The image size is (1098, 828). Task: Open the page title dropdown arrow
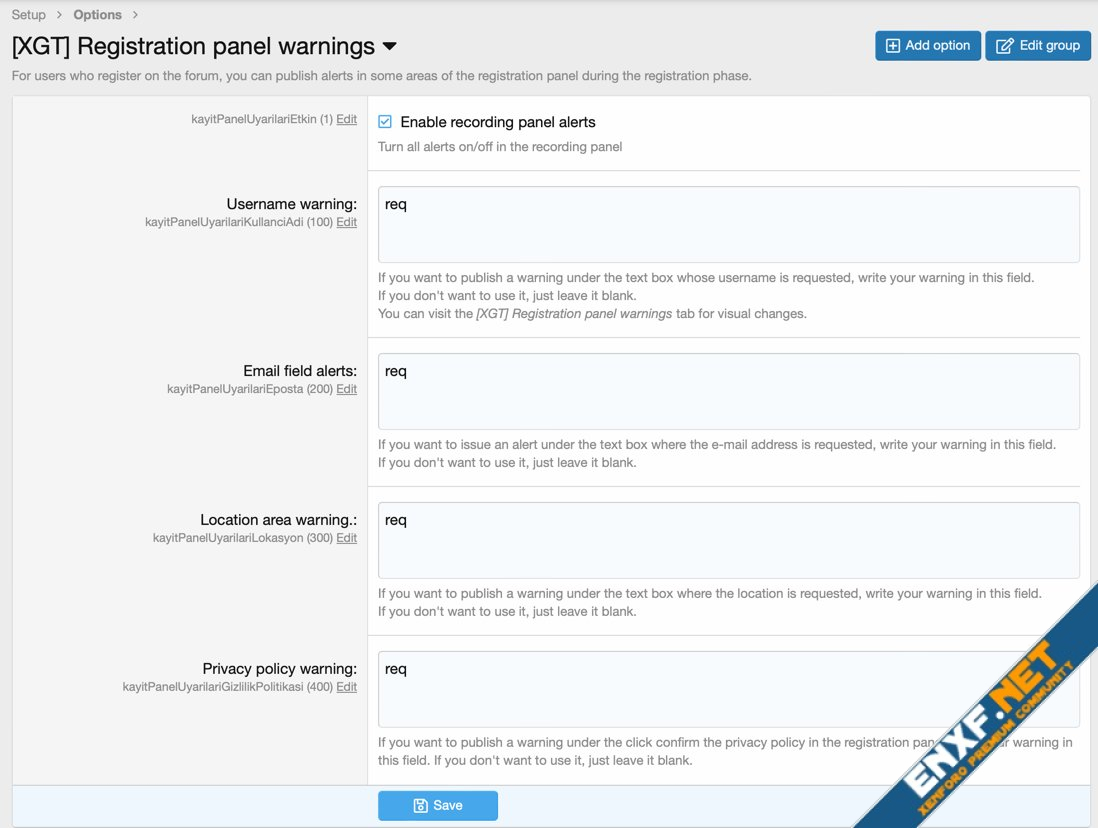pyautogui.click(x=390, y=47)
